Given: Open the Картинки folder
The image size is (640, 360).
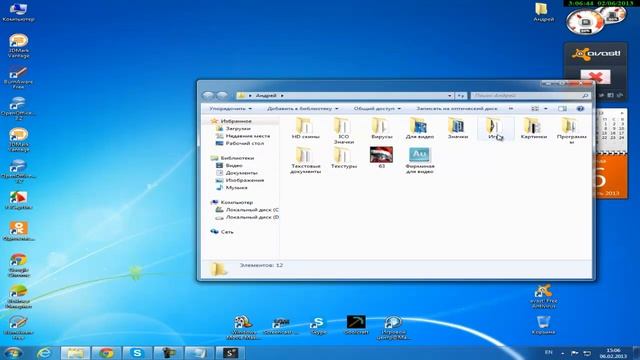Looking at the screenshot, I should [x=533, y=128].
